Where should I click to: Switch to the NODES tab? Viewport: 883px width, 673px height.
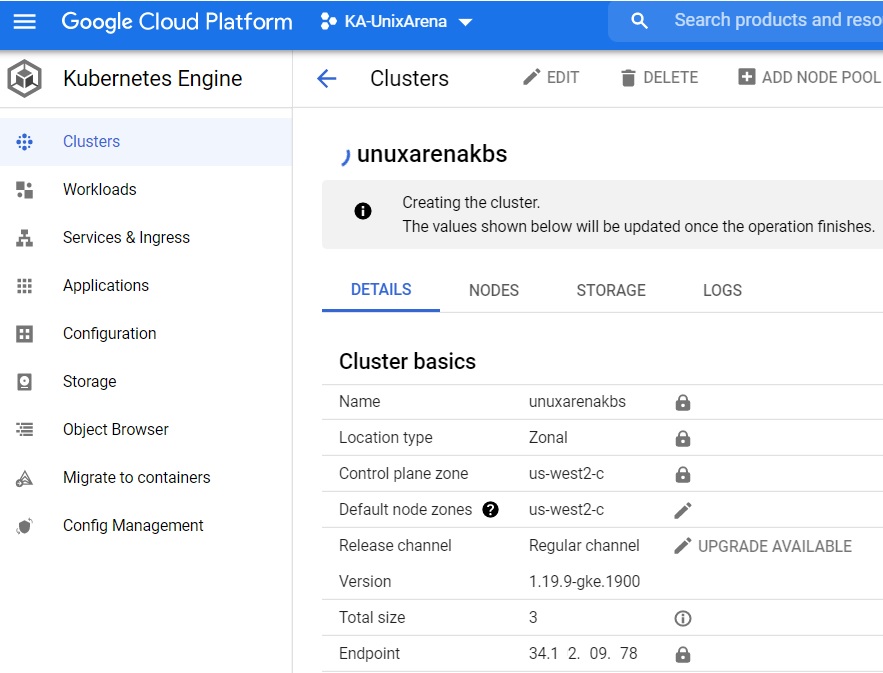coord(494,290)
